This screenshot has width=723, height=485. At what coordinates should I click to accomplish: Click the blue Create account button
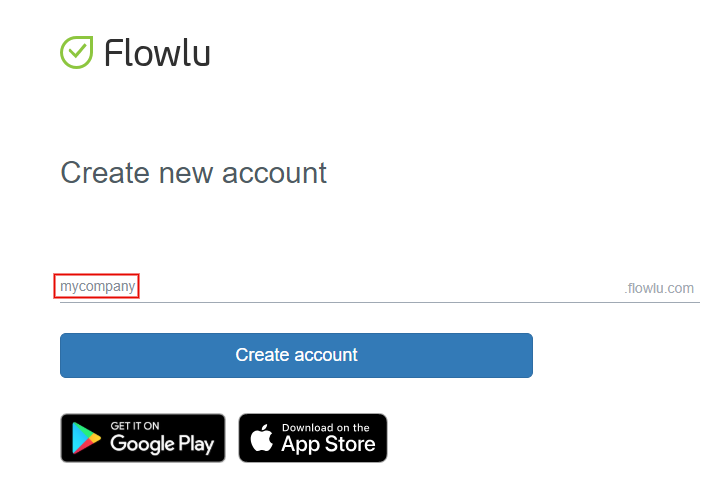click(x=296, y=355)
